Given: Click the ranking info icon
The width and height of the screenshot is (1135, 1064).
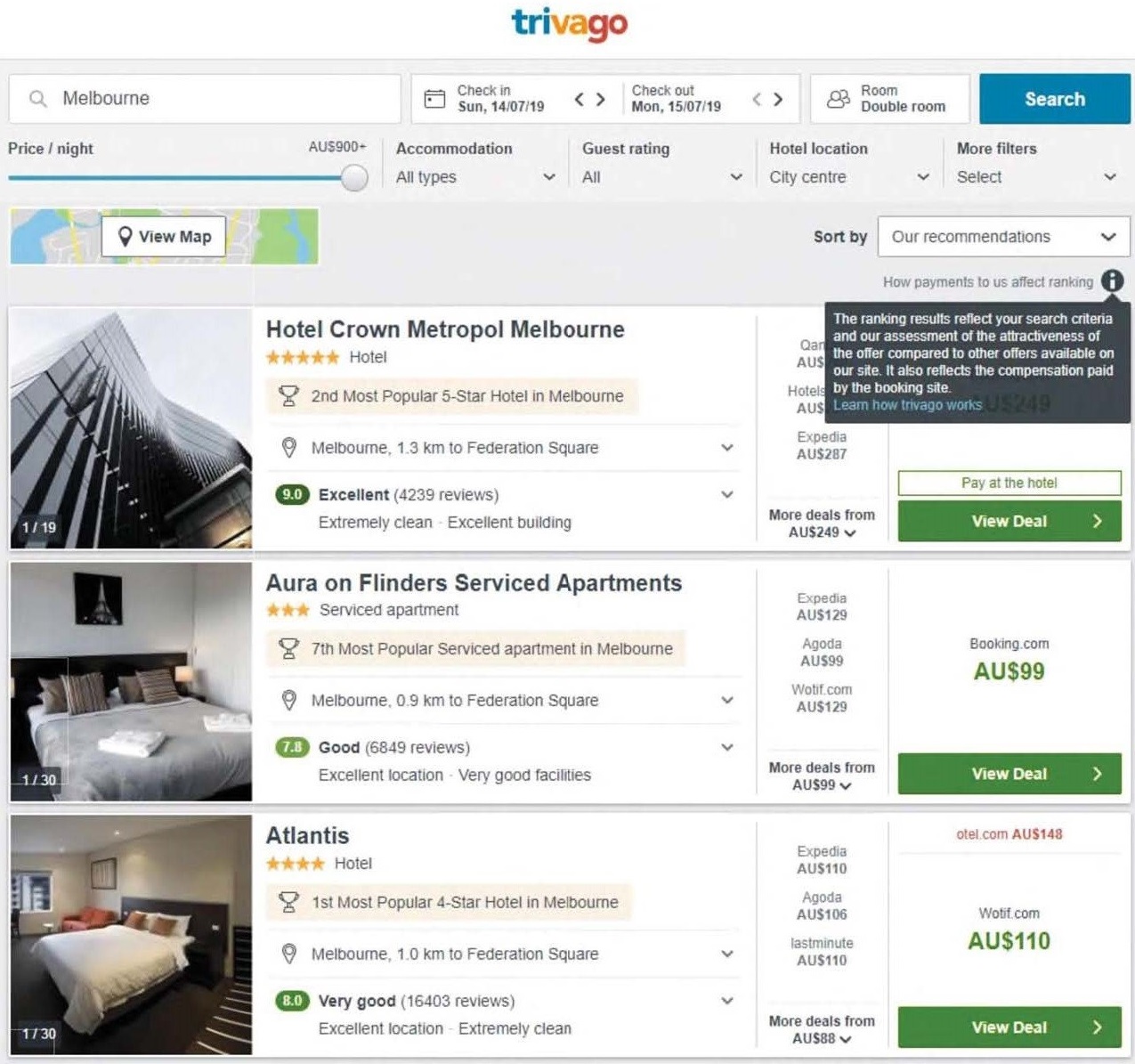Looking at the screenshot, I should coord(1112,281).
